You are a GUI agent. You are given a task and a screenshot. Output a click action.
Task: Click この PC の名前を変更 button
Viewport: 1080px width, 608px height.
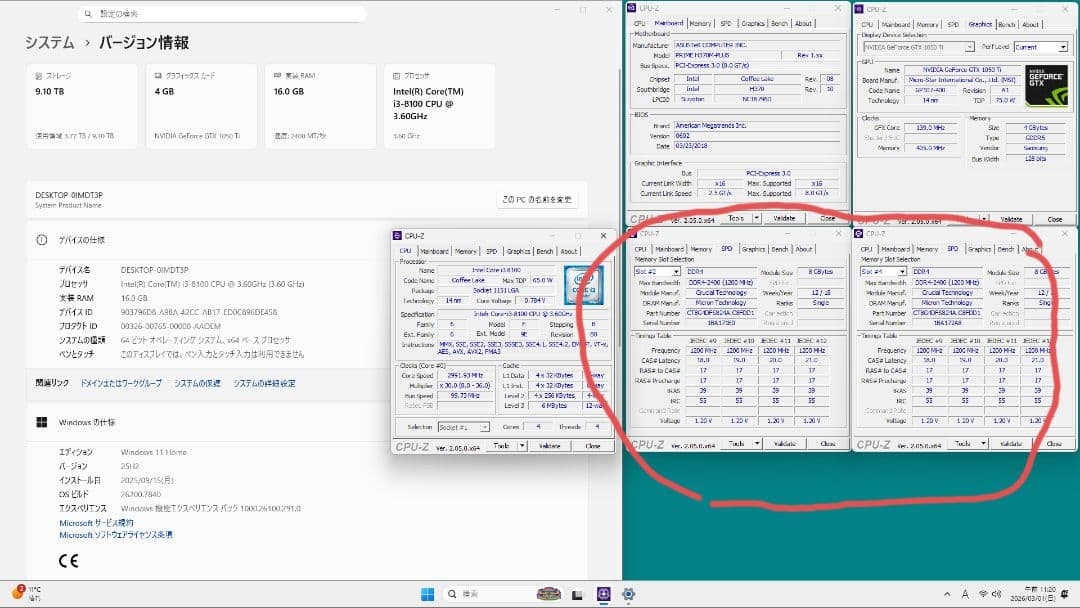(x=537, y=200)
